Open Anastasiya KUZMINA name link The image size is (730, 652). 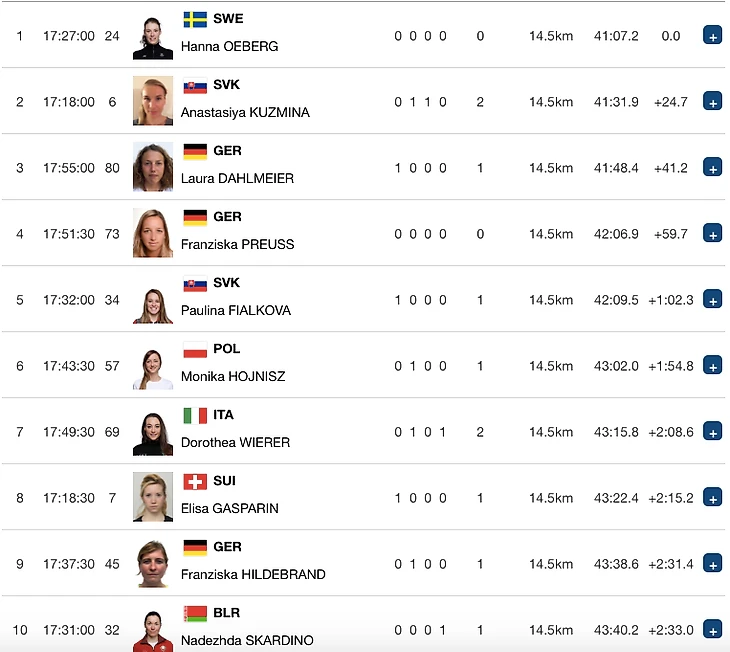245,112
